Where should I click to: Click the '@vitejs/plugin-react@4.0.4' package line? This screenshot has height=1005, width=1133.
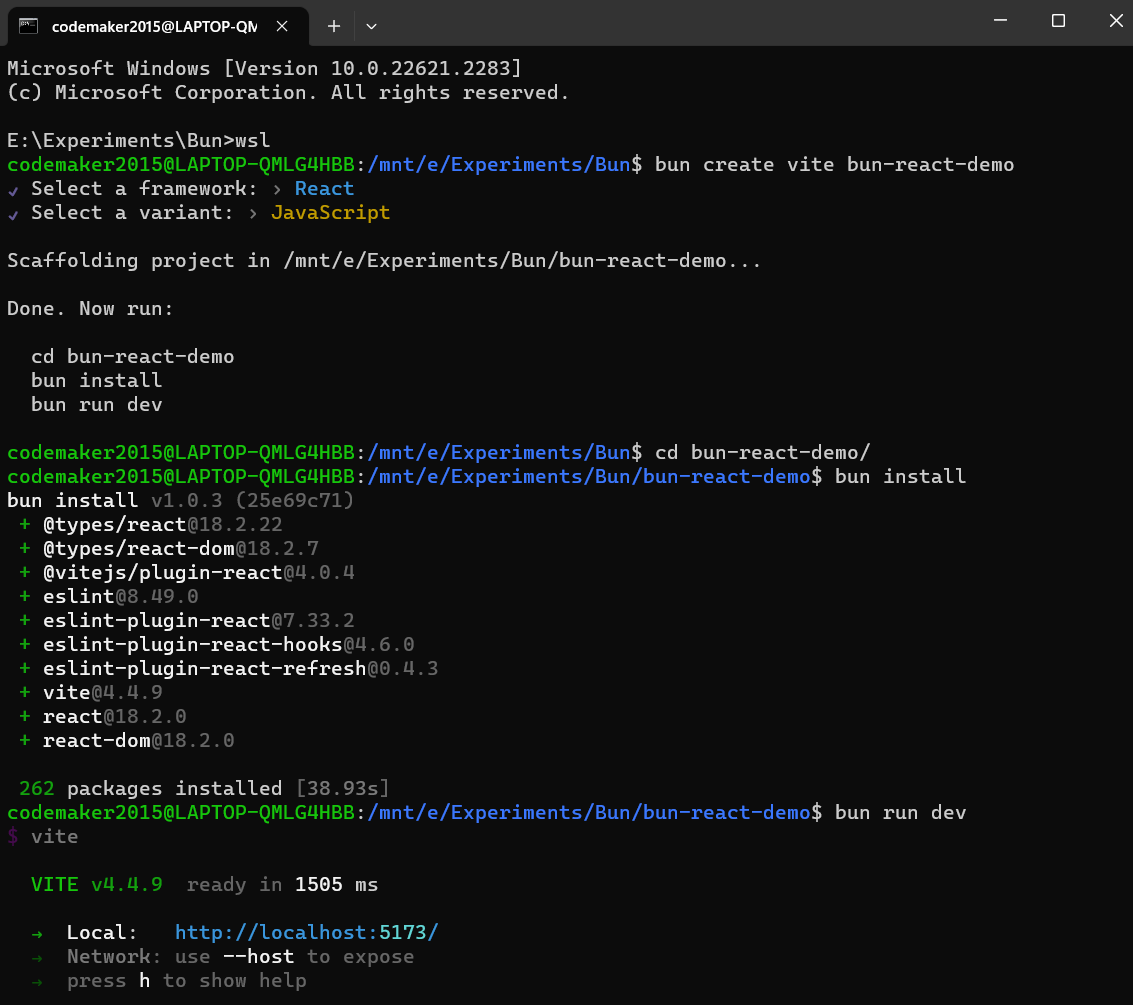[x=186, y=572]
